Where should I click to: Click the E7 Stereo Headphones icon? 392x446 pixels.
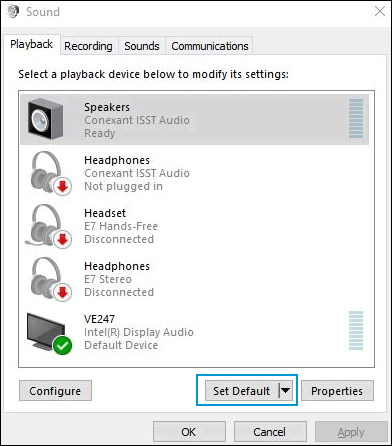click(50, 279)
